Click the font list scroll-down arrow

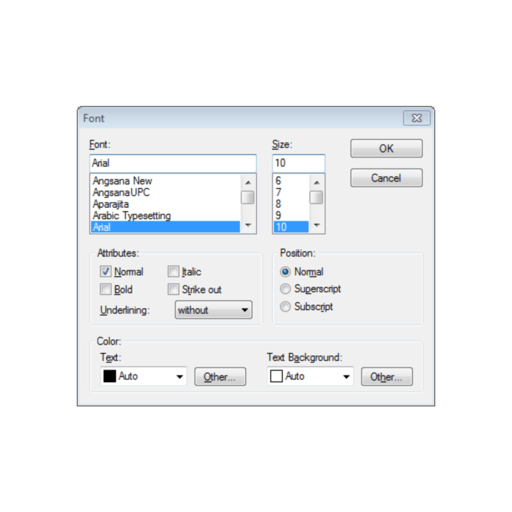pyautogui.click(x=248, y=225)
